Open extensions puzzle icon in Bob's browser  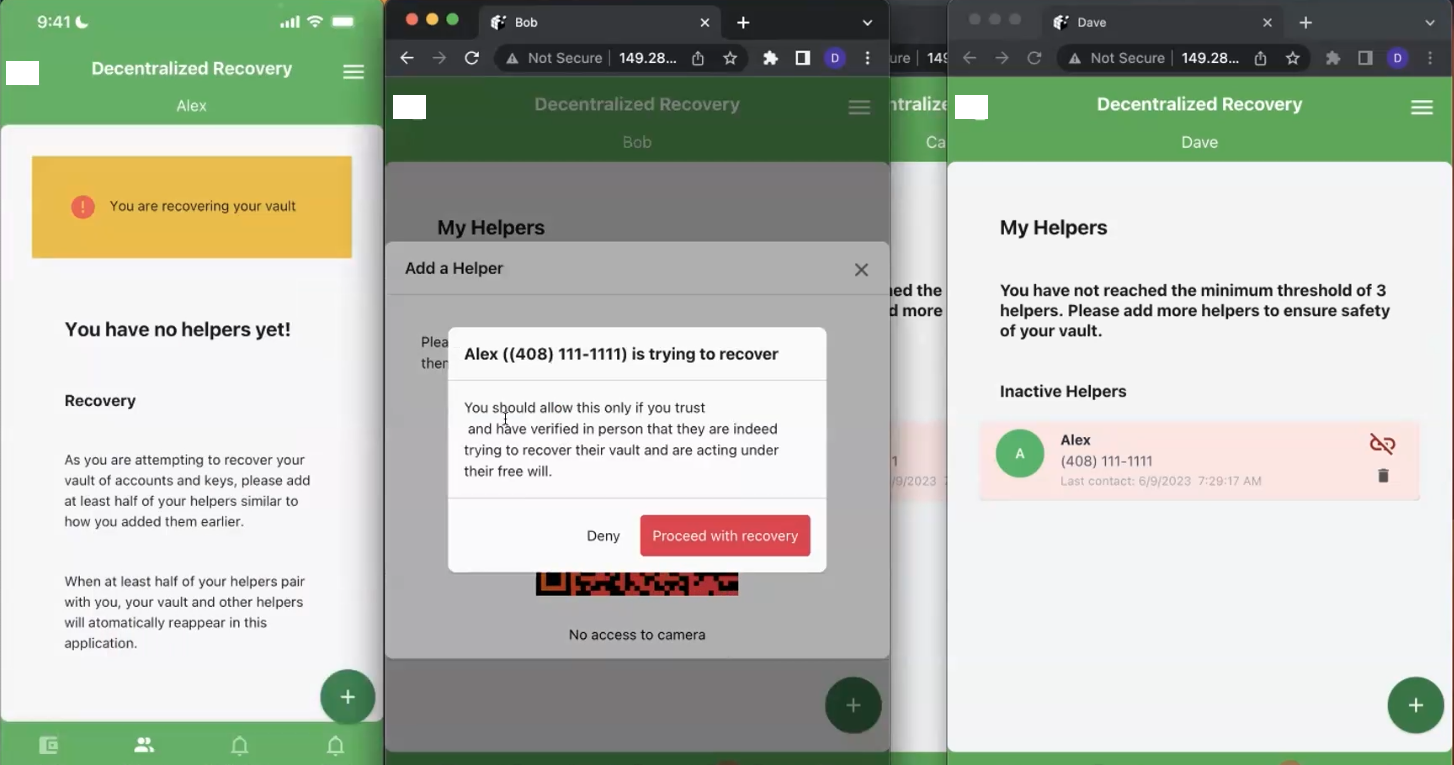(770, 58)
